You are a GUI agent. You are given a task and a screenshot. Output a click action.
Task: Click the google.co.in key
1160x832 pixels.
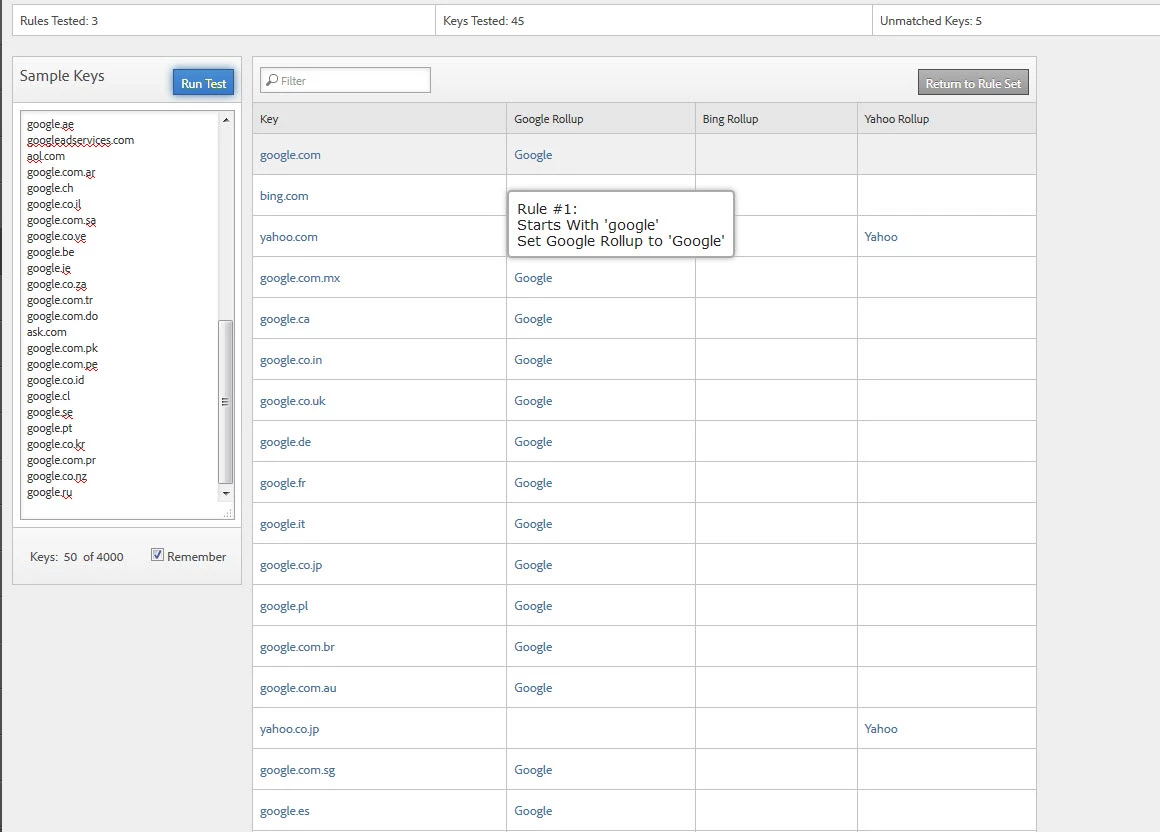291,359
